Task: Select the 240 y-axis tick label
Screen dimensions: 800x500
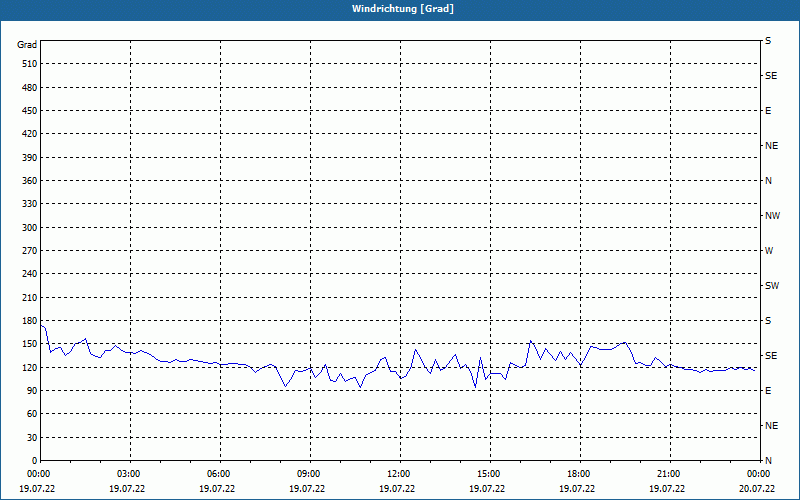Action: [29, 274]
